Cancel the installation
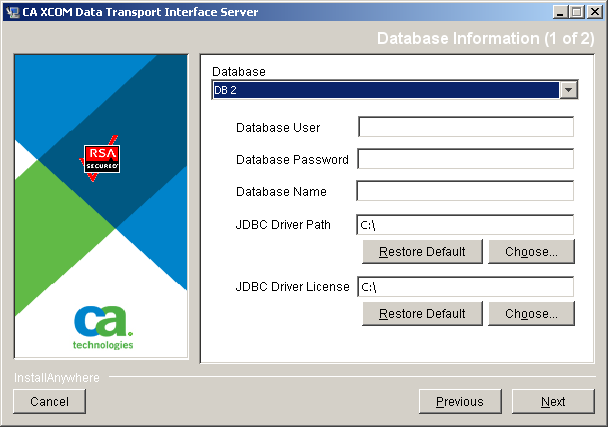This screenshot has width=608, height=427. [50, 401]
